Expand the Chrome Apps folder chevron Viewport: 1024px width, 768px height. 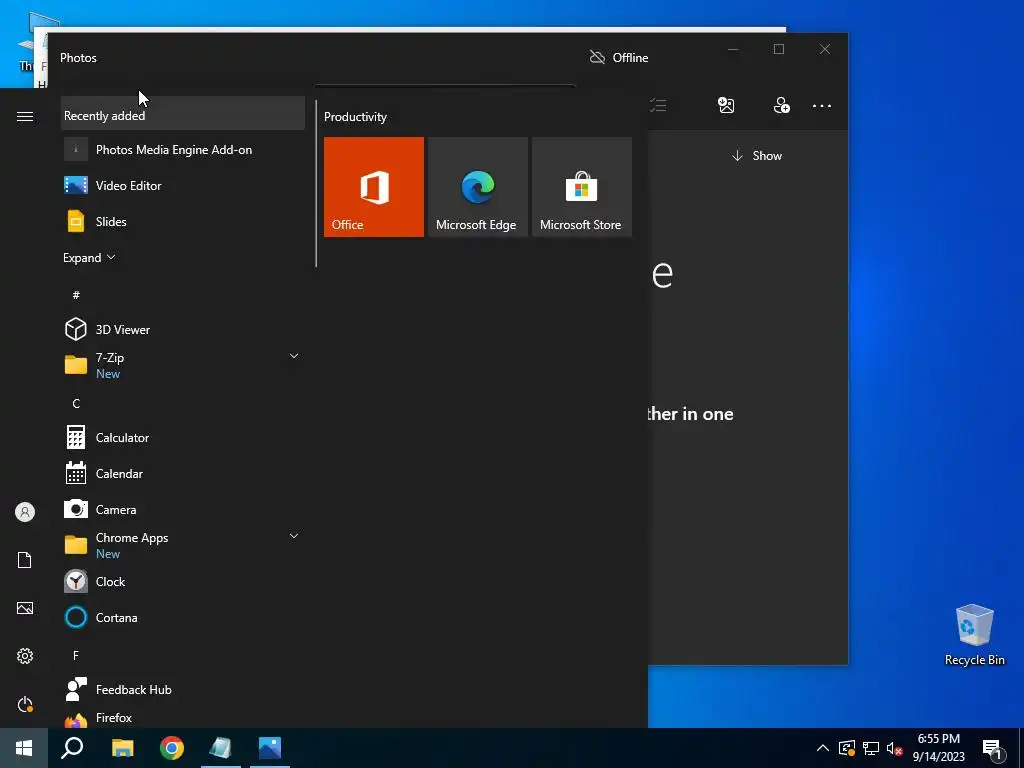(294, 536)
